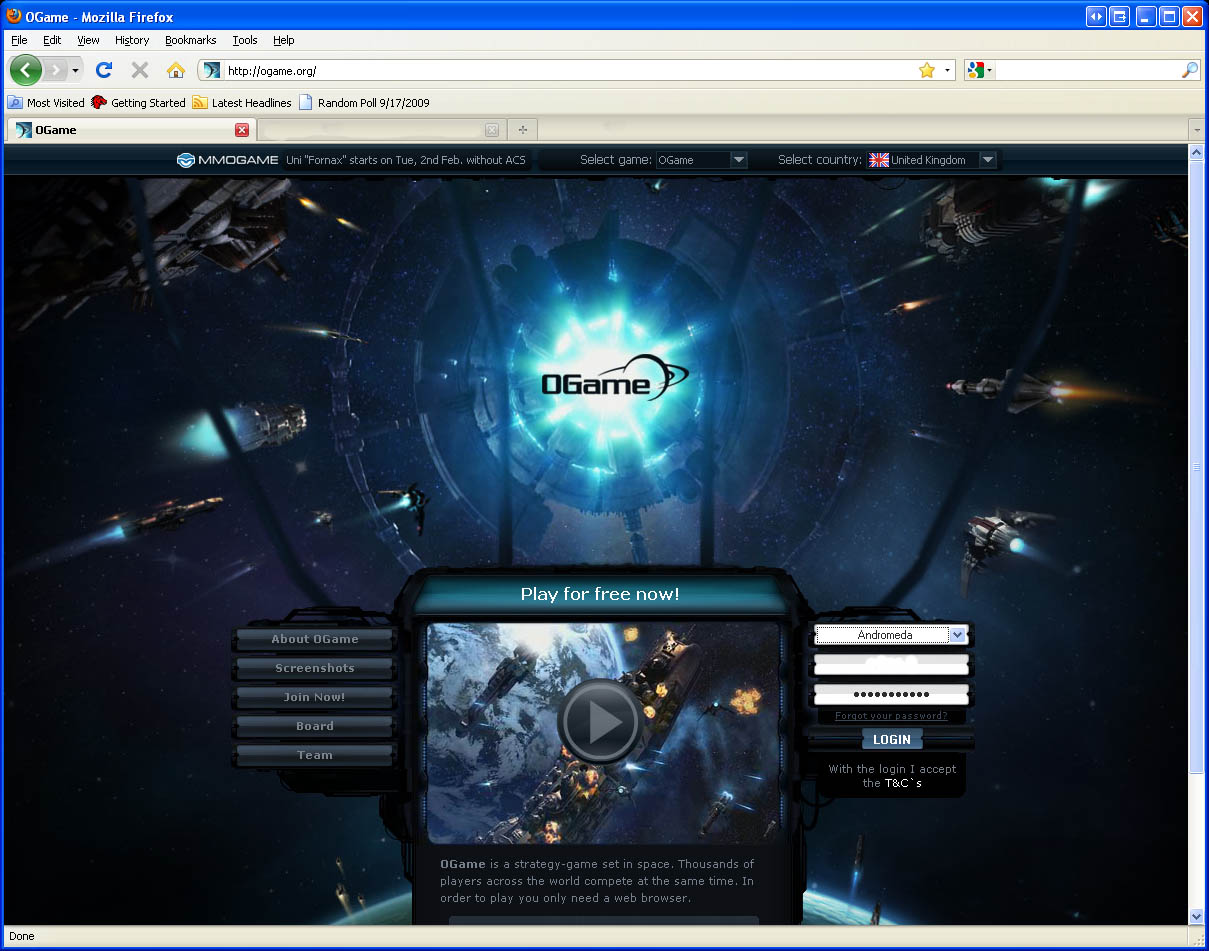Open the recent pages history dropdown arrow

(76, 71)
